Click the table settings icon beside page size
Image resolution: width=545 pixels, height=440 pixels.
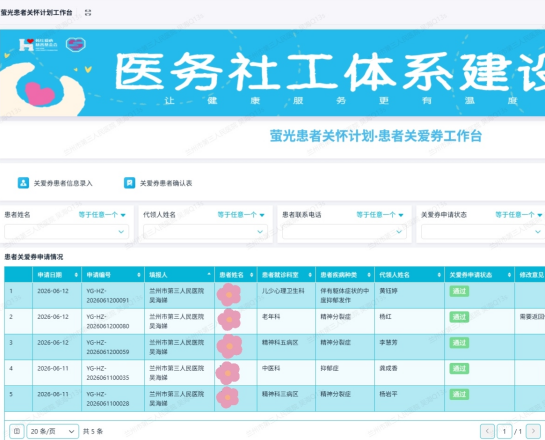pos(17,431)
